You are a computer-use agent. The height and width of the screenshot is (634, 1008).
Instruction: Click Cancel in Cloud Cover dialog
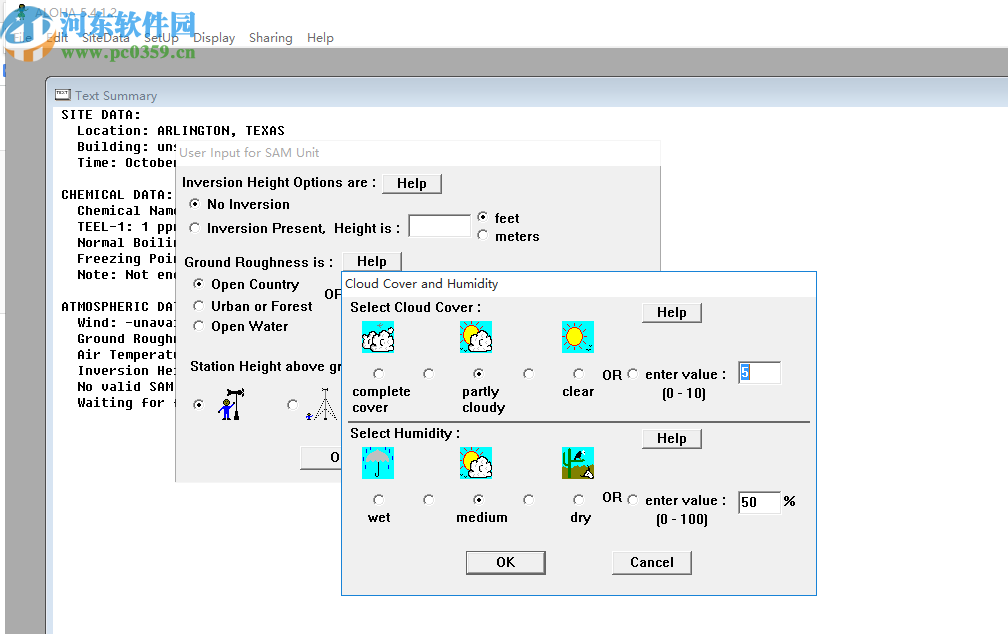652,563
